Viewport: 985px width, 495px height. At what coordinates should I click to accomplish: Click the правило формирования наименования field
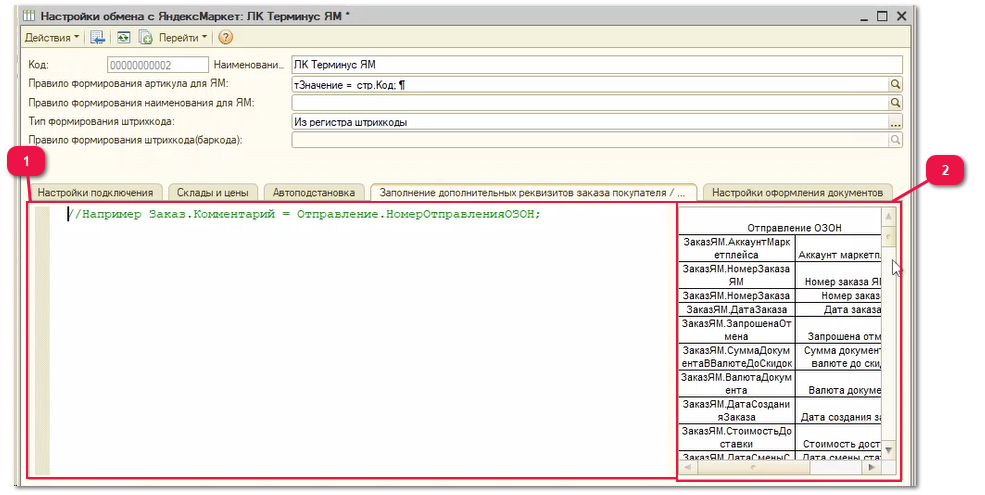(590, 102)
